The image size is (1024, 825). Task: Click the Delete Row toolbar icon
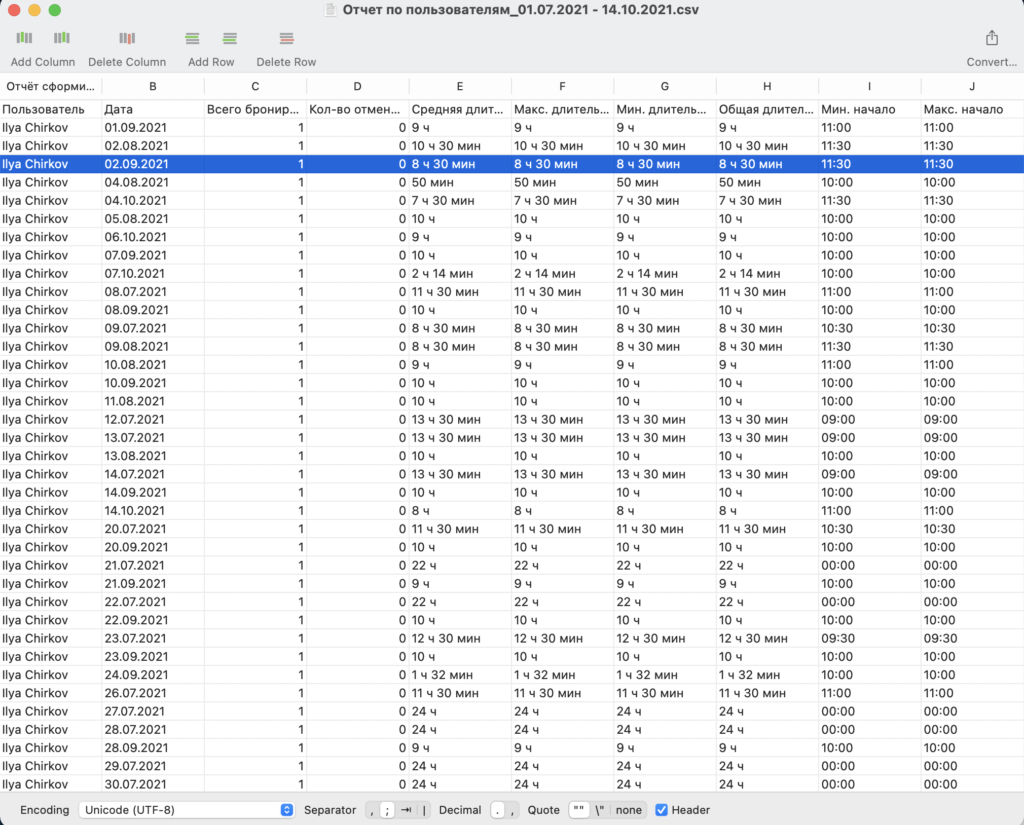pyautogui.click(x=287, y=39)
